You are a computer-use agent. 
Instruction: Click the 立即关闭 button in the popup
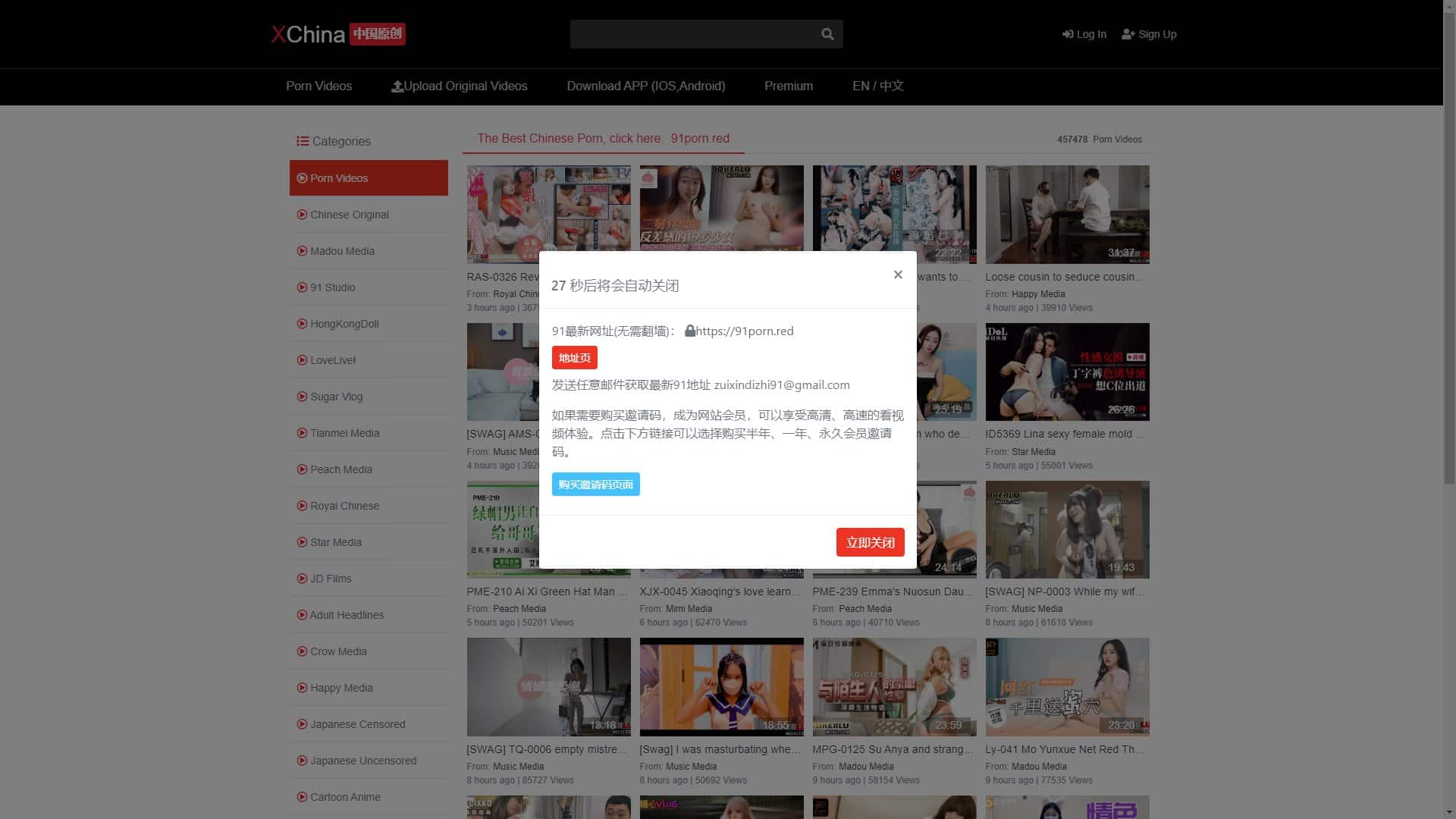pyautogui.click(x=870, y=542)
